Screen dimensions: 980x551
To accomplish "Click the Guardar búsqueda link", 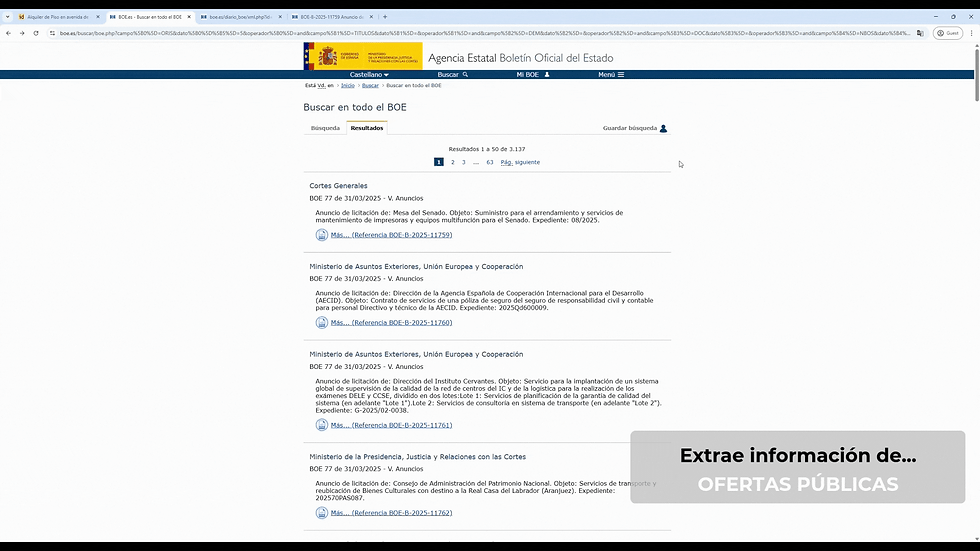I will pyautogui.click(x=629, y=128).
